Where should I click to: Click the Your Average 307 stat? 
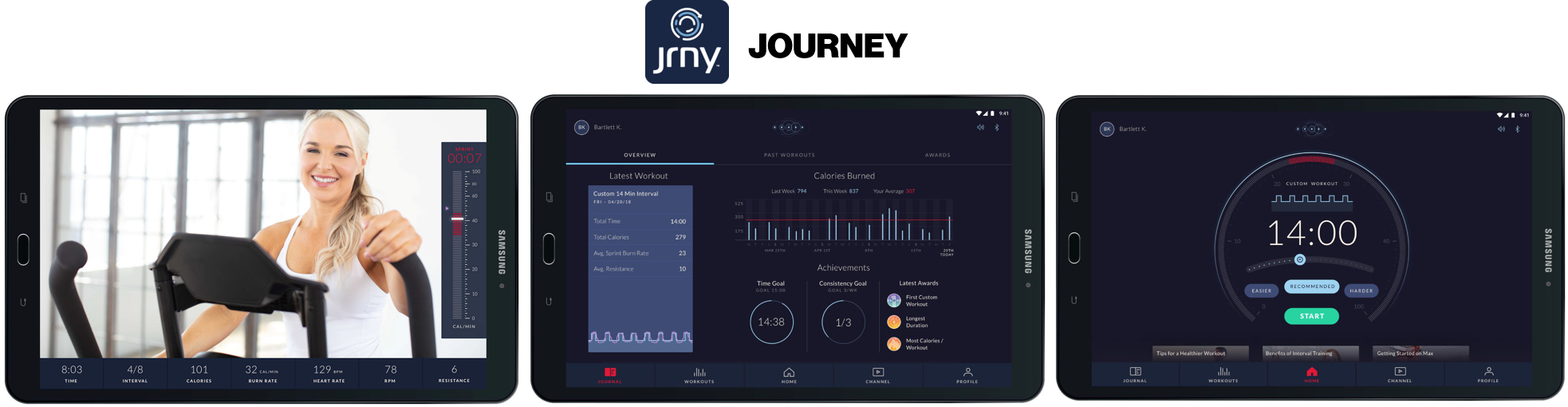(894, 191)
